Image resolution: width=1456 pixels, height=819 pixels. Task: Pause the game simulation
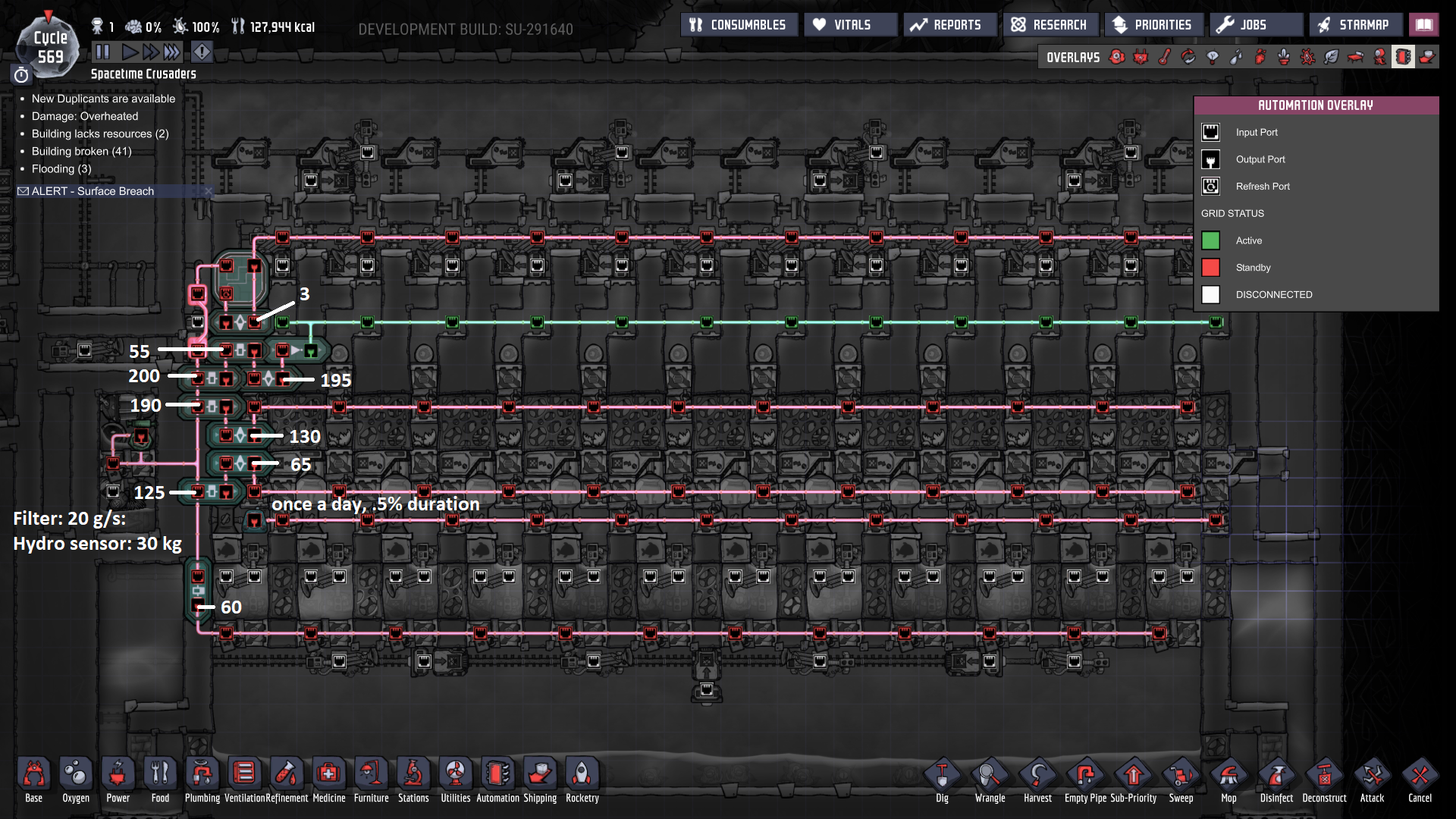point(102,52)
